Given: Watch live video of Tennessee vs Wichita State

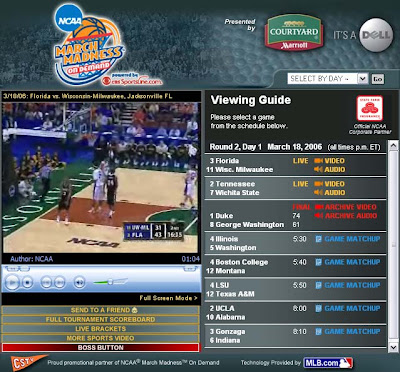Looking at the screenshot, I should point(329,184).
